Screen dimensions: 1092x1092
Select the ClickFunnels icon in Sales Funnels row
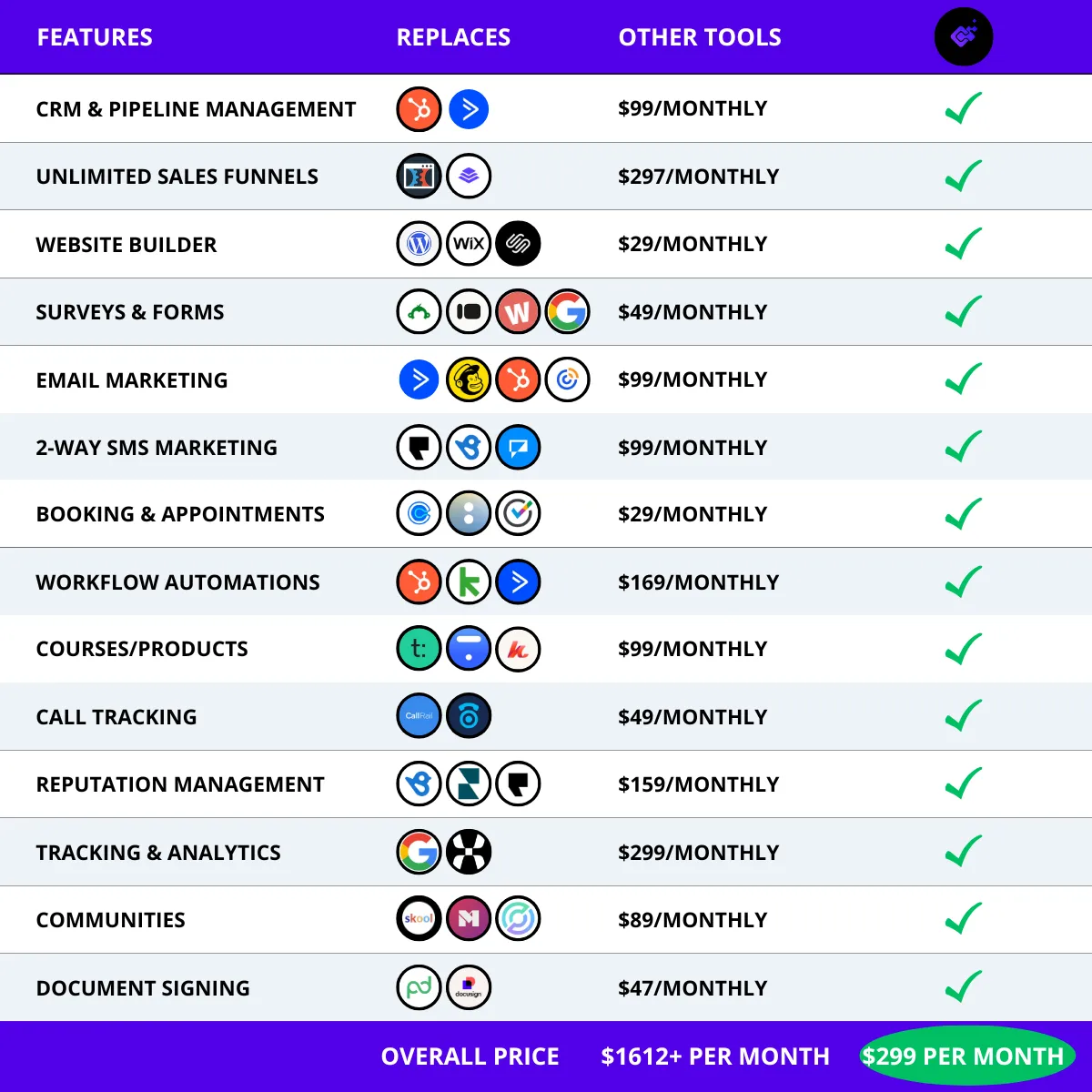point(420,177)
